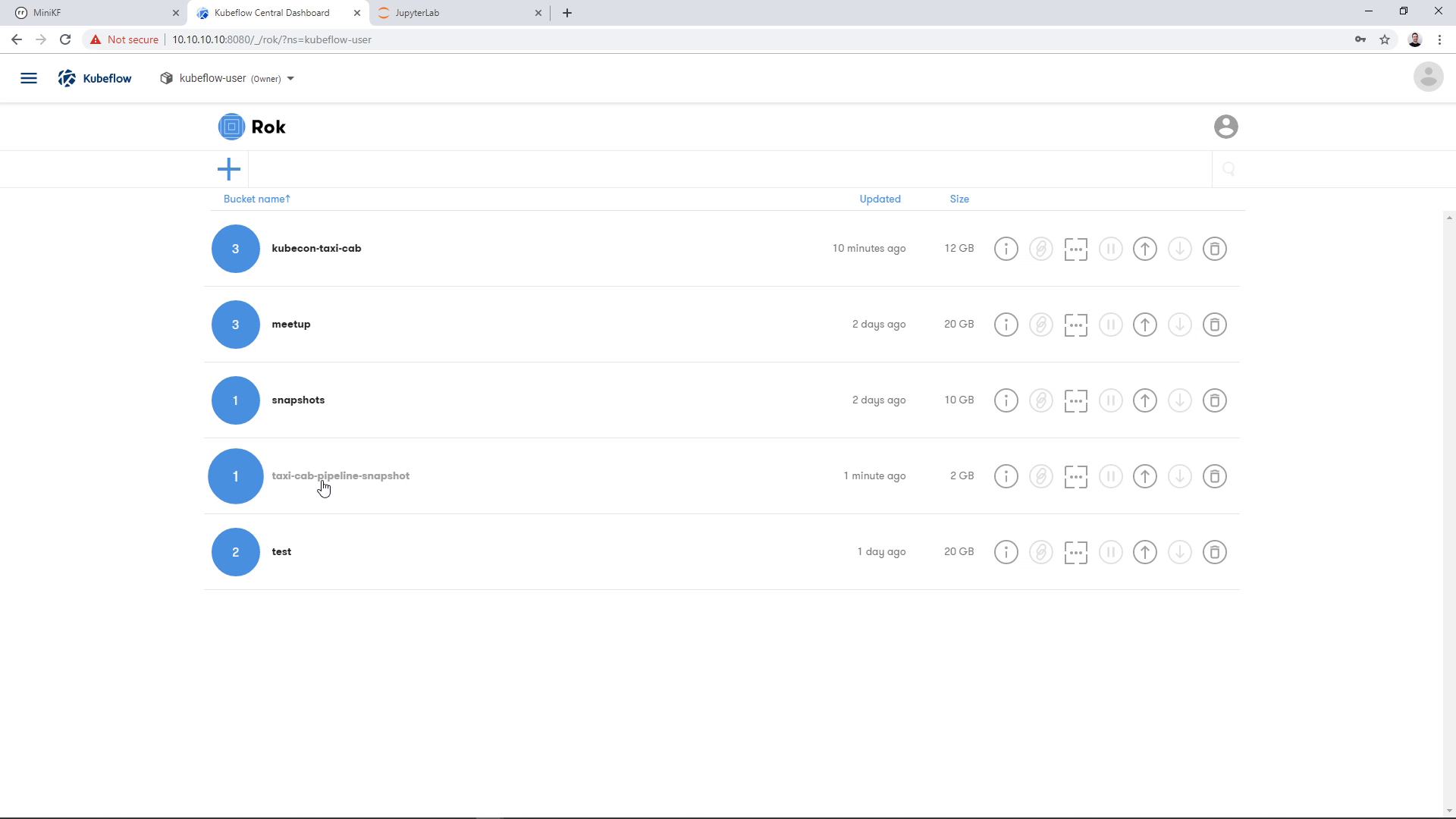
Task: Reload the current page
Action: click(x=65, y=39)
